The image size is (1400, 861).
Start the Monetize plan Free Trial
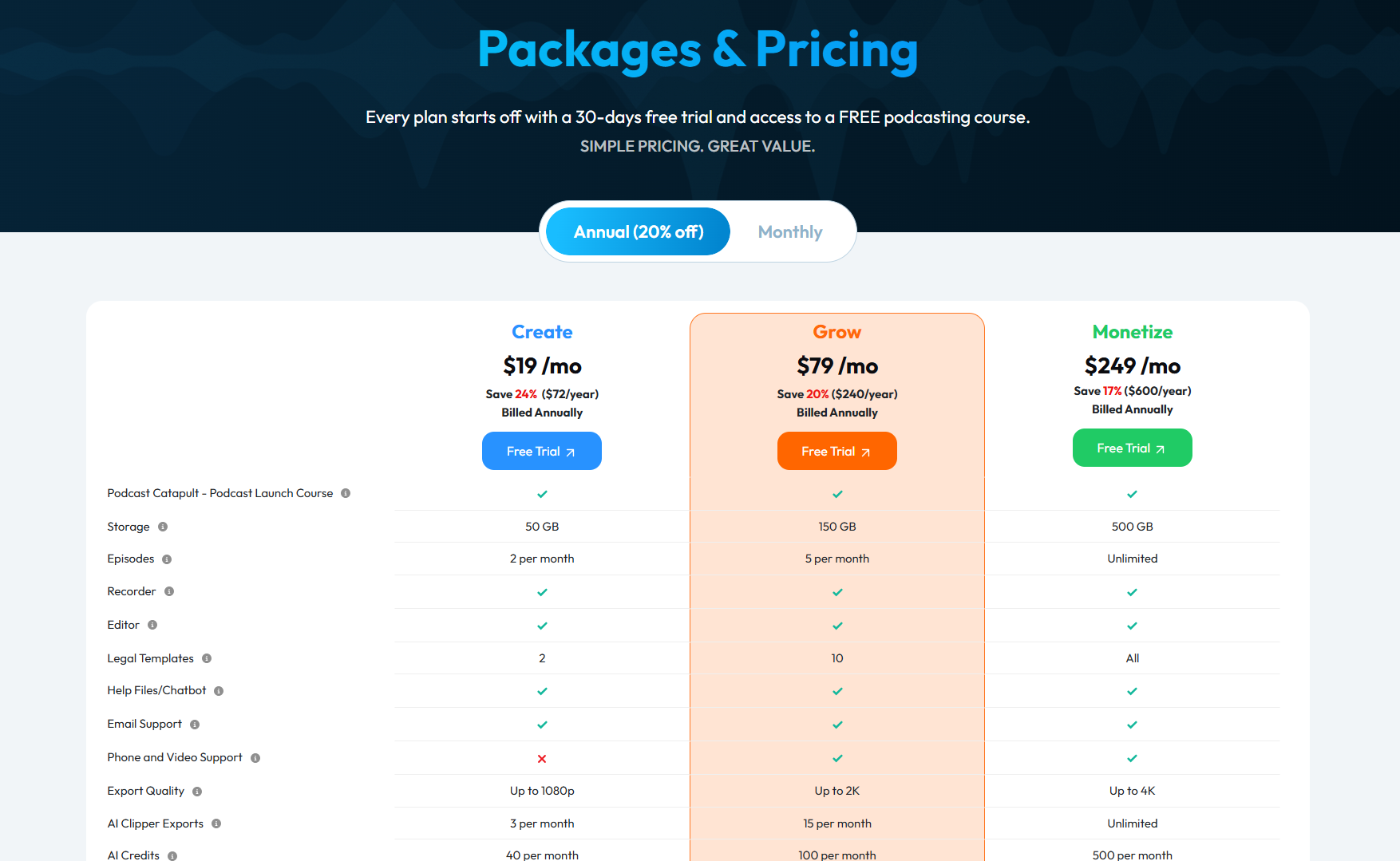(x=1132, y=448)
